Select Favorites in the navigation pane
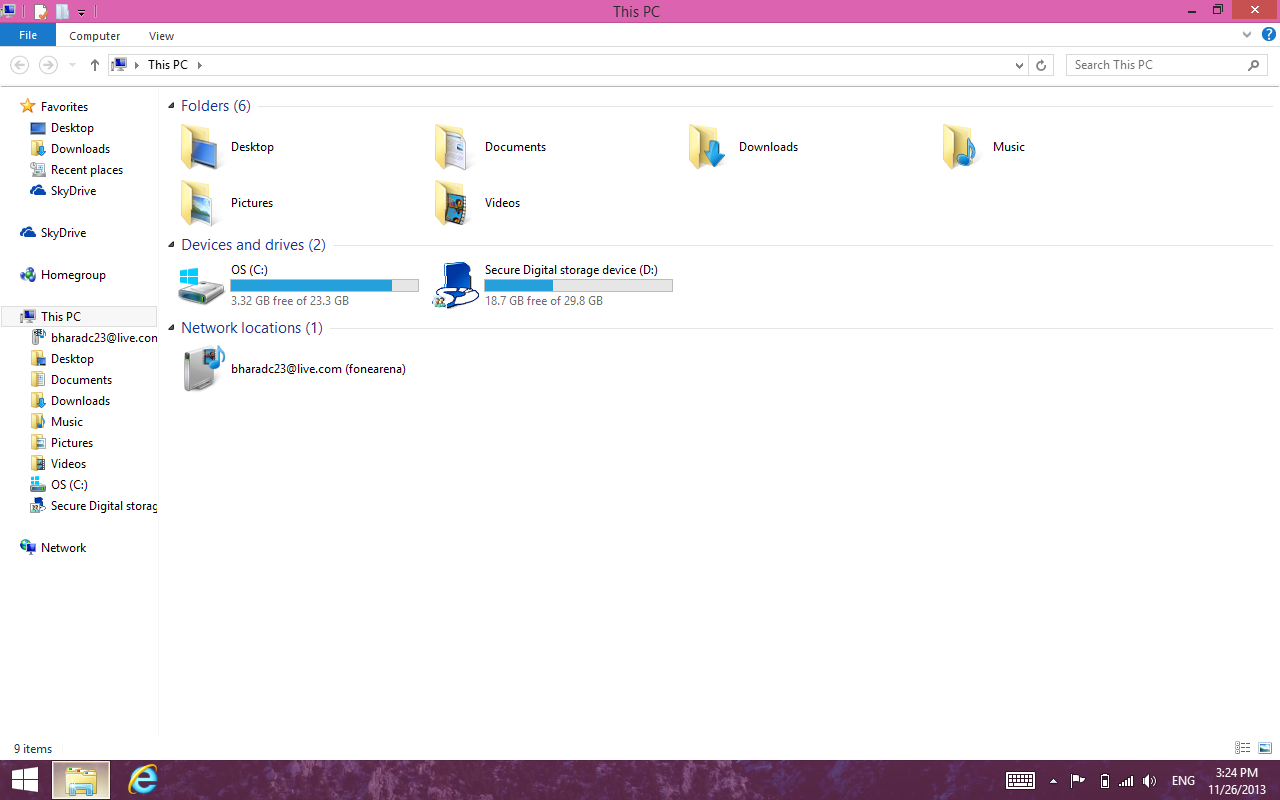 click(x=64, y=107)
